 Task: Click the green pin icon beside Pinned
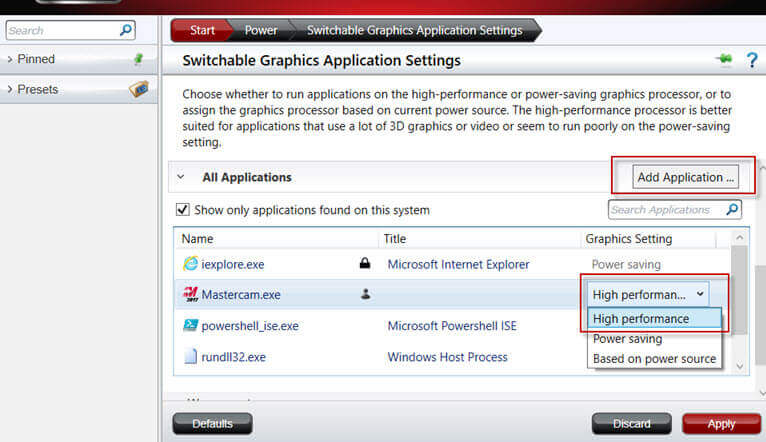point(139,59)
